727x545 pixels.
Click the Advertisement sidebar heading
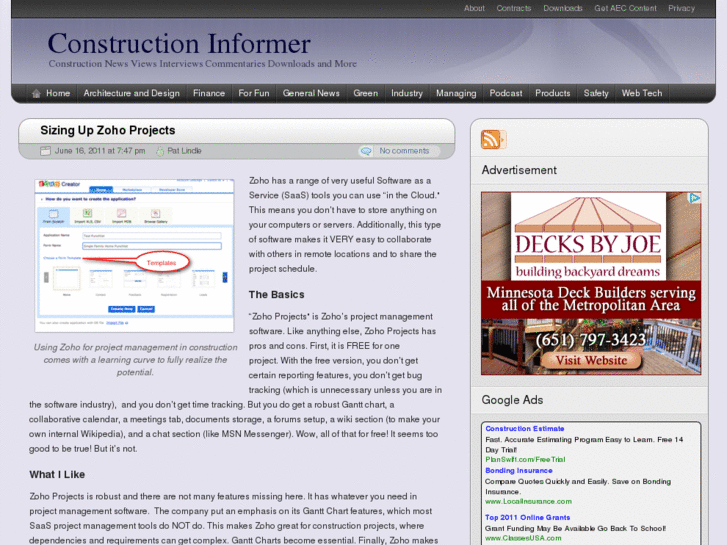(x=519, y=170)
